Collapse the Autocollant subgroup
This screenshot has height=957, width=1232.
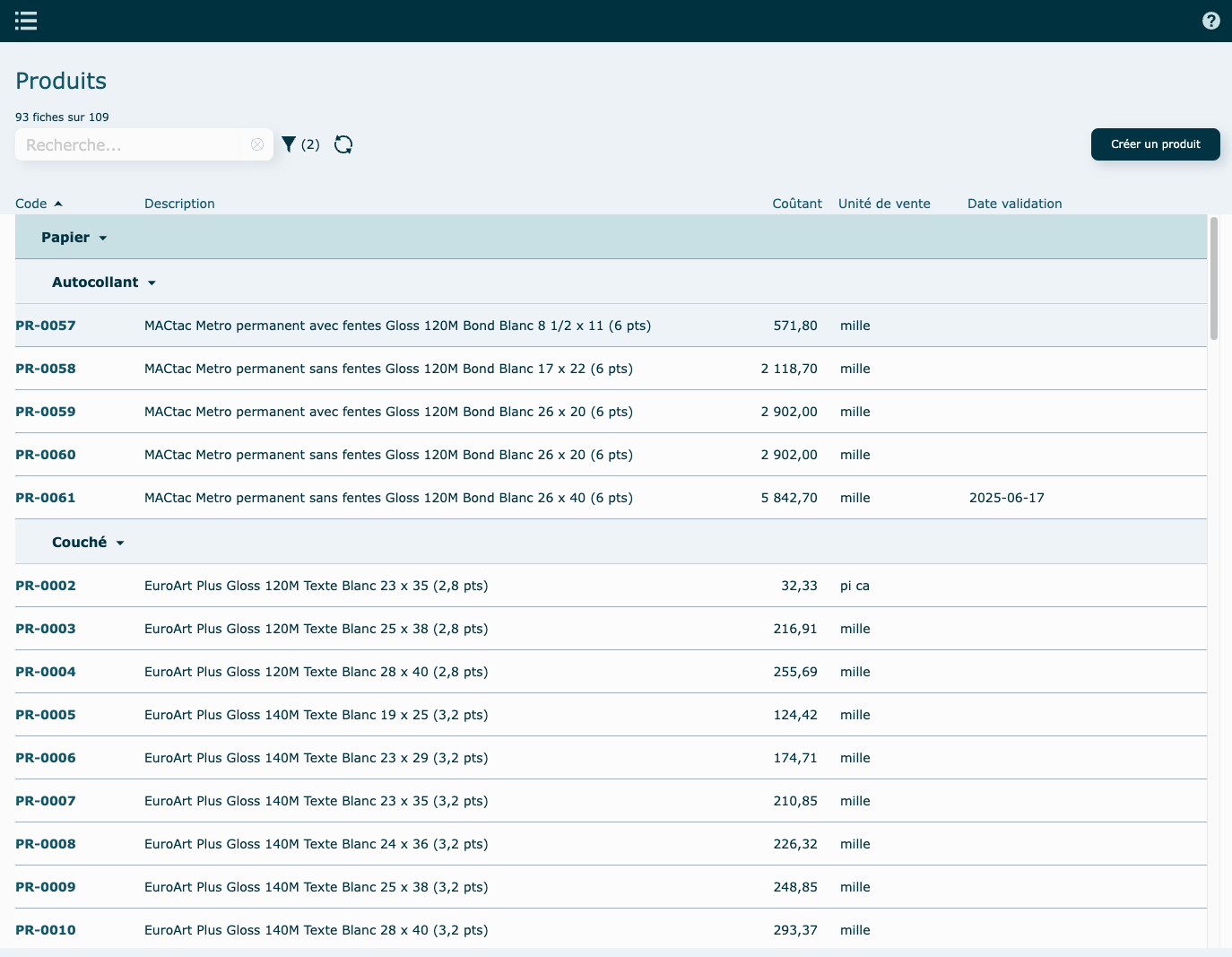(152, 283)
